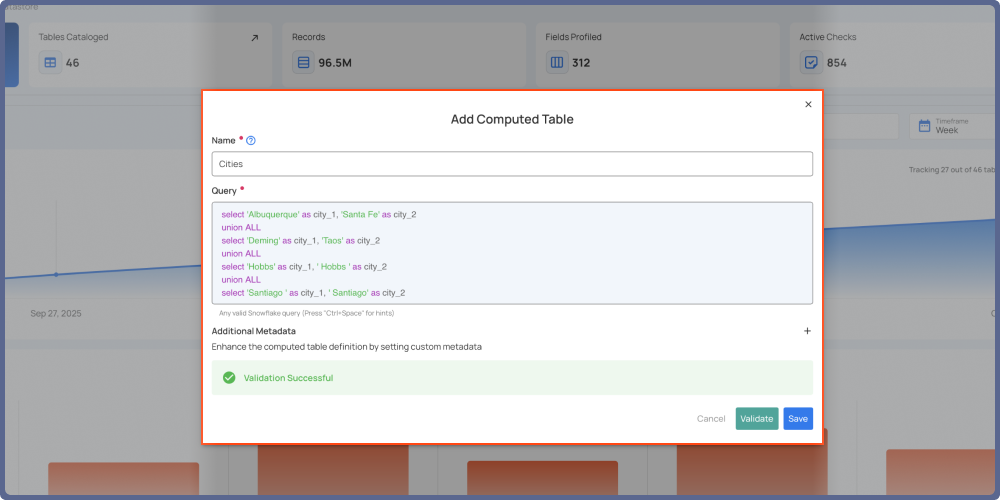Open the Tables Cataloged arrow link
This screenshot has height=500, width=1000.
(254, 38)
